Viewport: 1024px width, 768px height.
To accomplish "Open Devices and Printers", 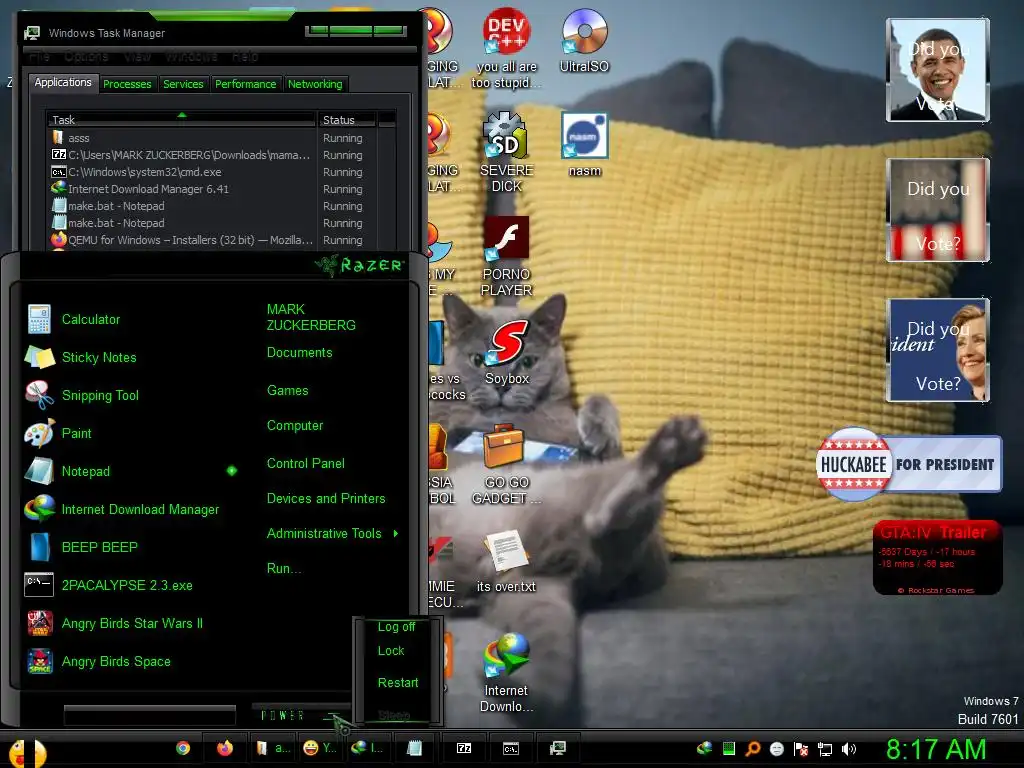I will [326, 499].
